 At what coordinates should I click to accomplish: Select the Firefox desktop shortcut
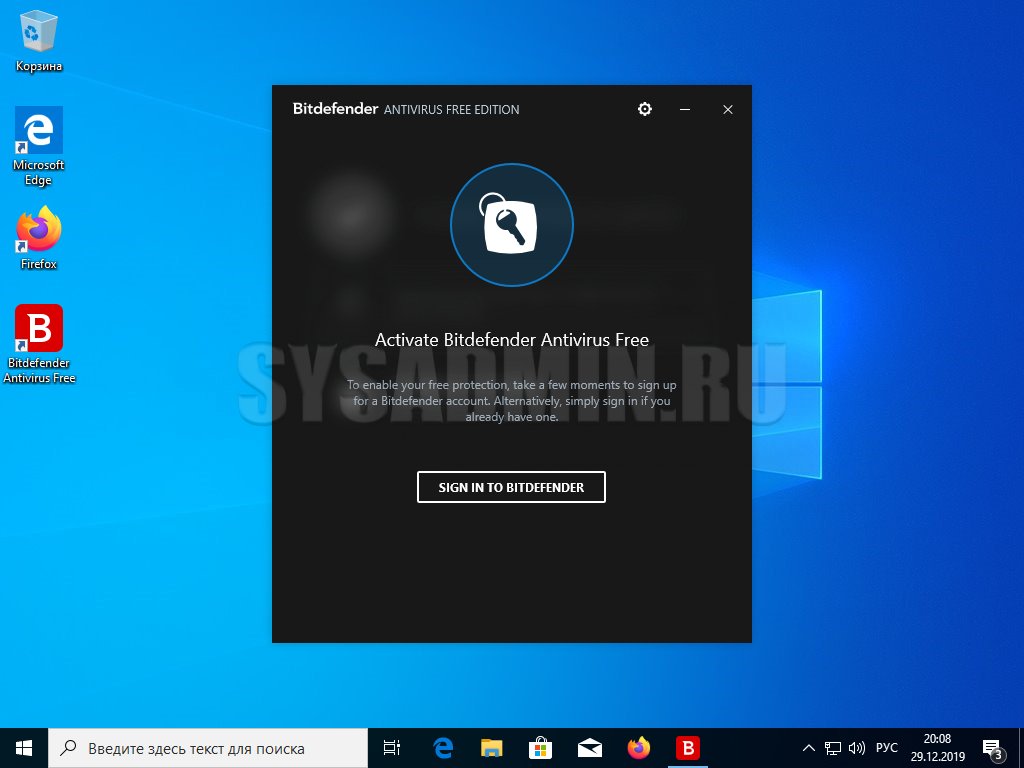[39, 238]
